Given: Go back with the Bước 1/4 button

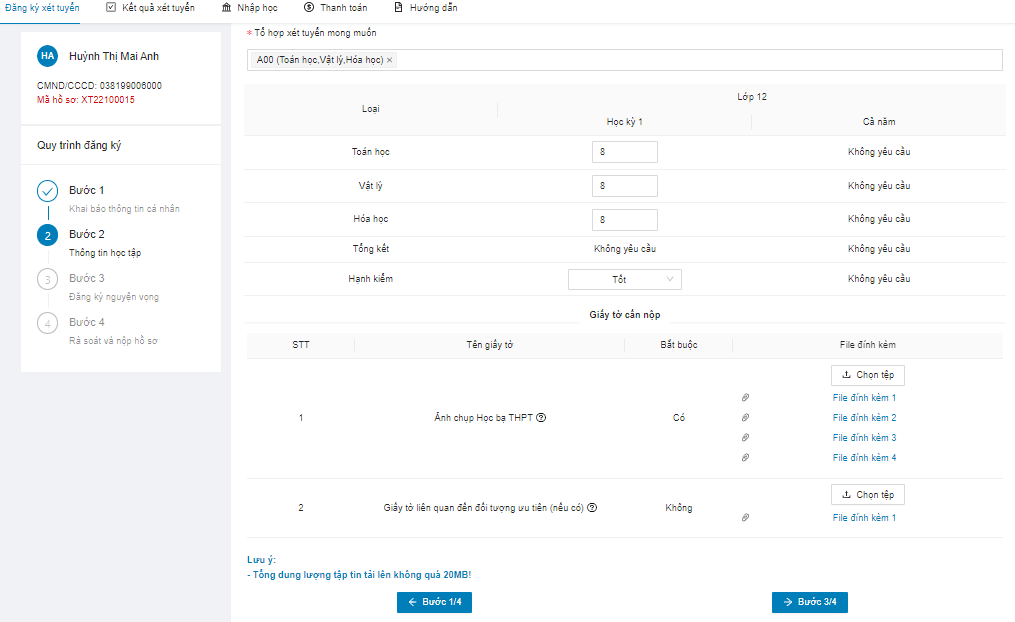Looking at the screenshot, I should click(x=435, y=602).
